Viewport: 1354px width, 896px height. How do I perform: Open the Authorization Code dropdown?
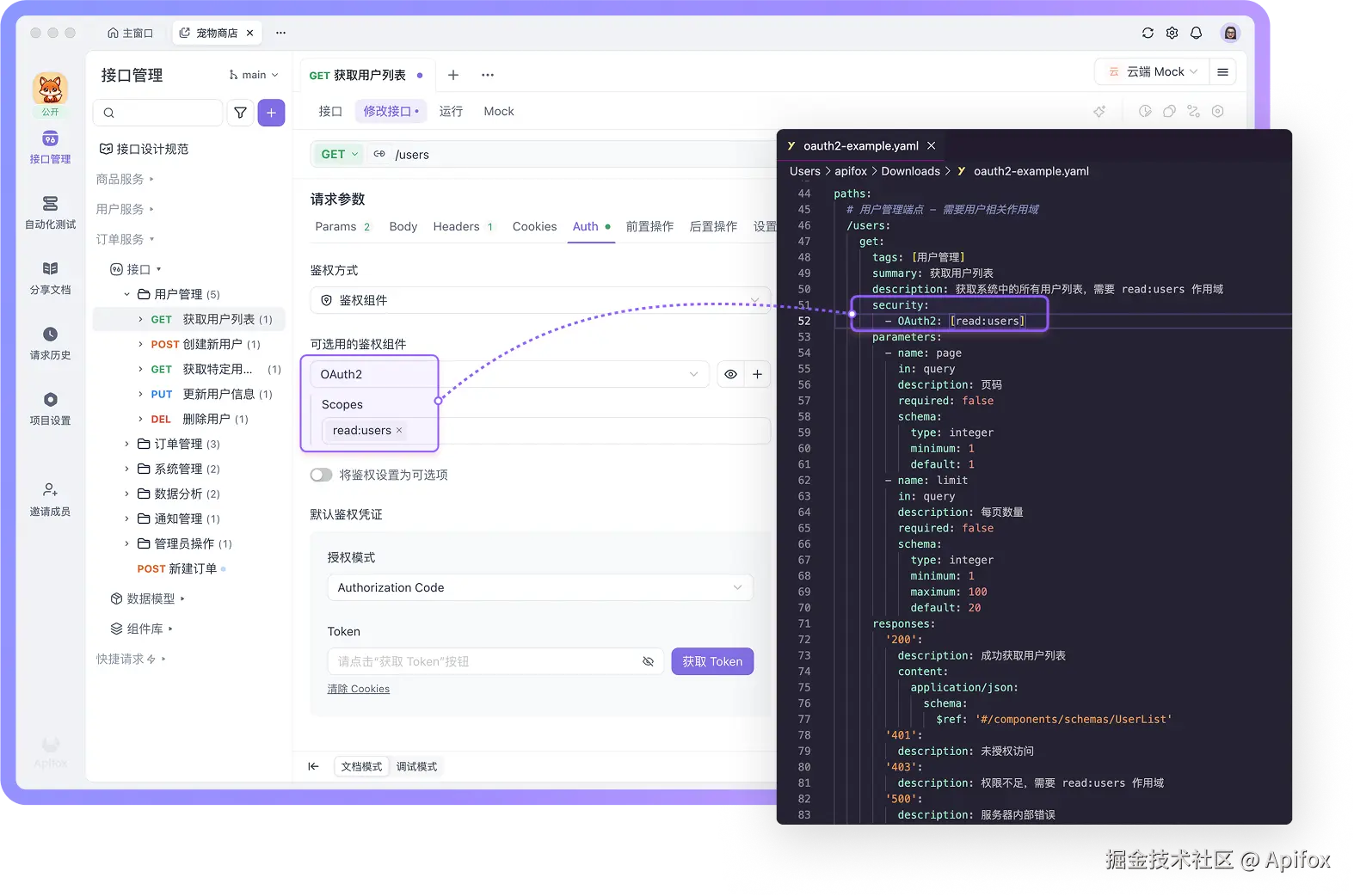coord(540,587)
